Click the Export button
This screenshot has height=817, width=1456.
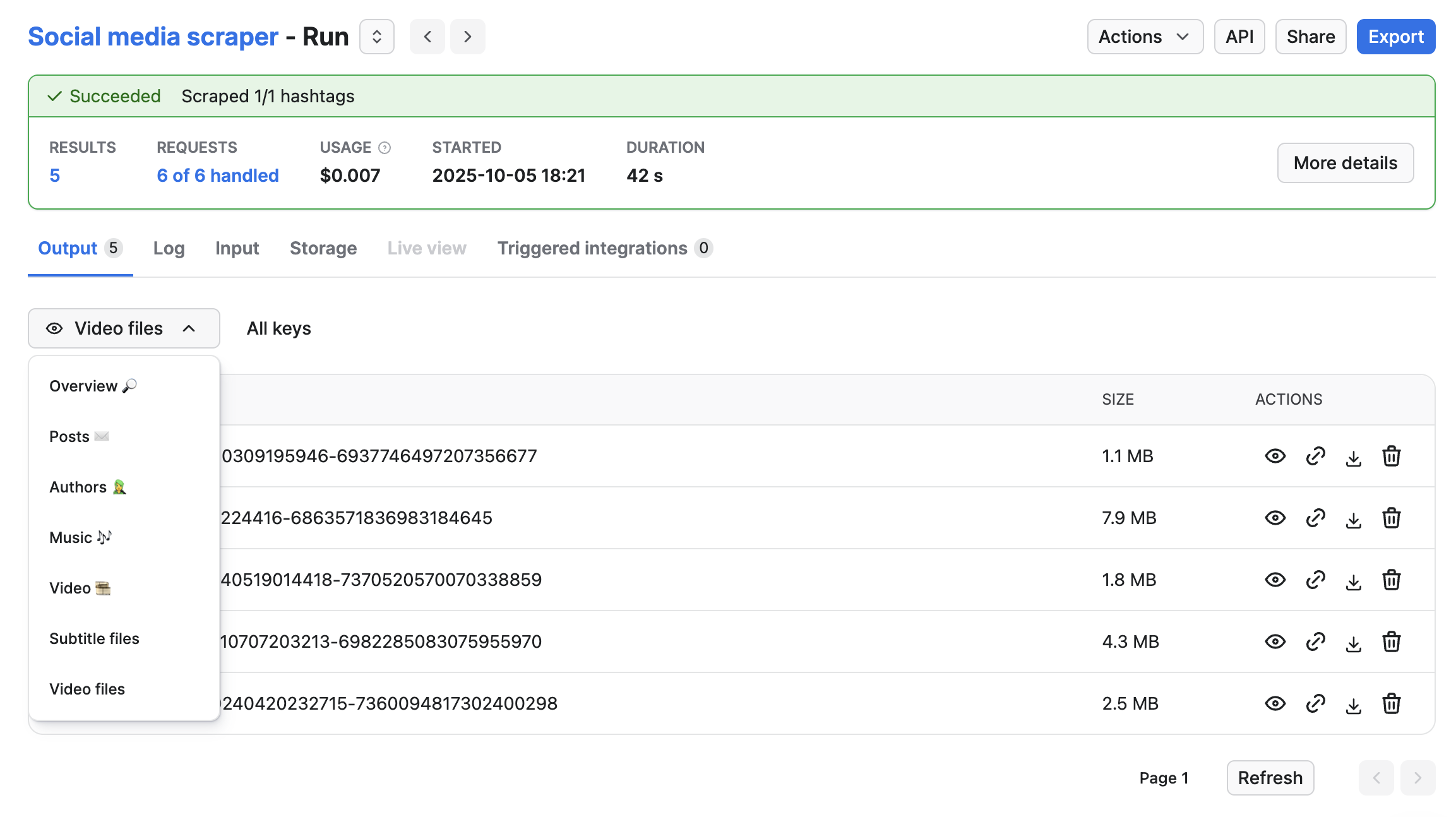click(1395, 37)
